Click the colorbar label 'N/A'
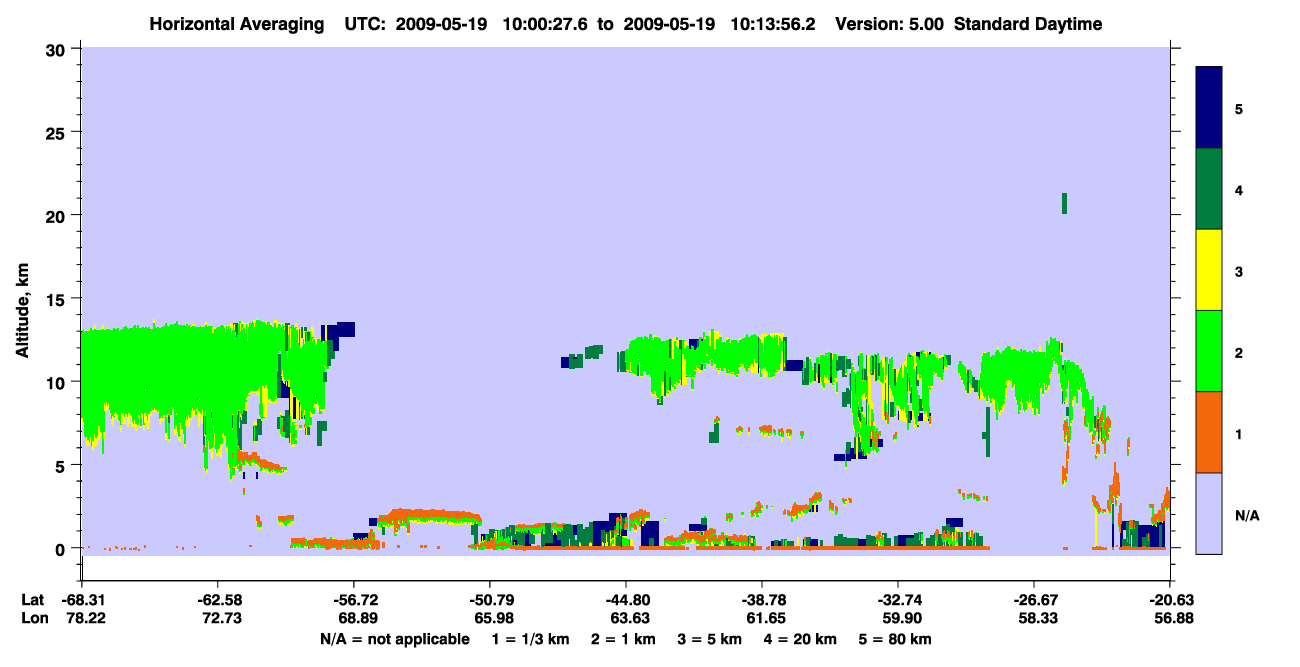 point(1246,515)
